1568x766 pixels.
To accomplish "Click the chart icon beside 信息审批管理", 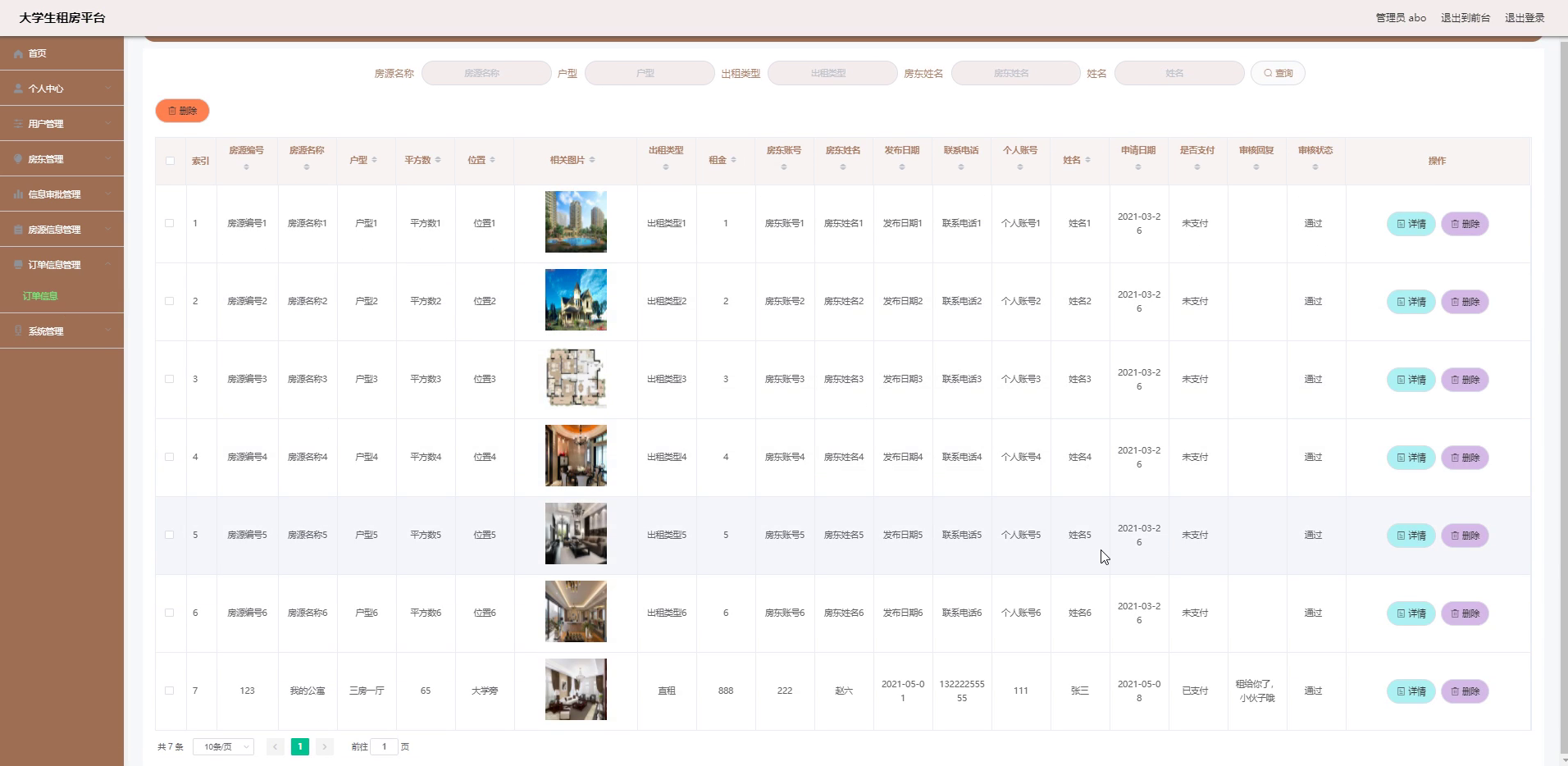I will [x=18, y=194].
